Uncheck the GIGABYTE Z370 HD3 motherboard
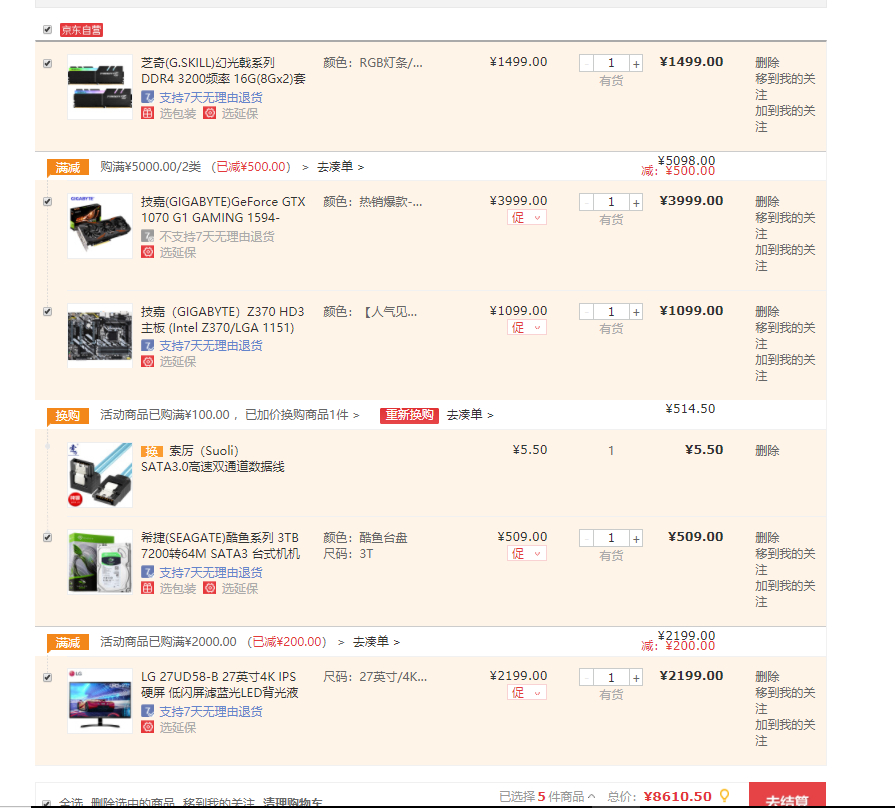The height and width of the screenshot is (808, 895). click(x=47, y=312)
